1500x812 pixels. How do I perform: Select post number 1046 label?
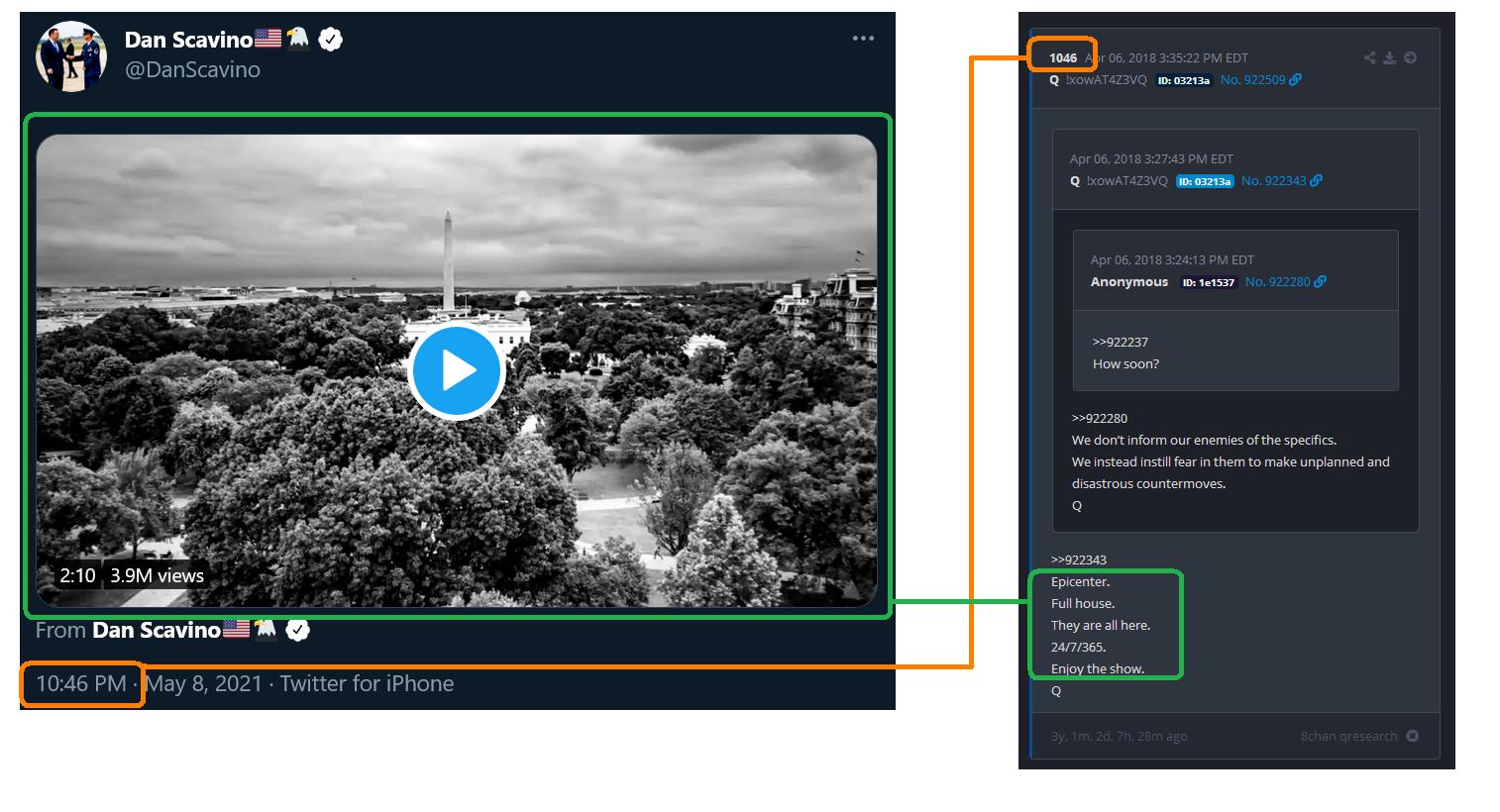click(x=1063, y=57)
